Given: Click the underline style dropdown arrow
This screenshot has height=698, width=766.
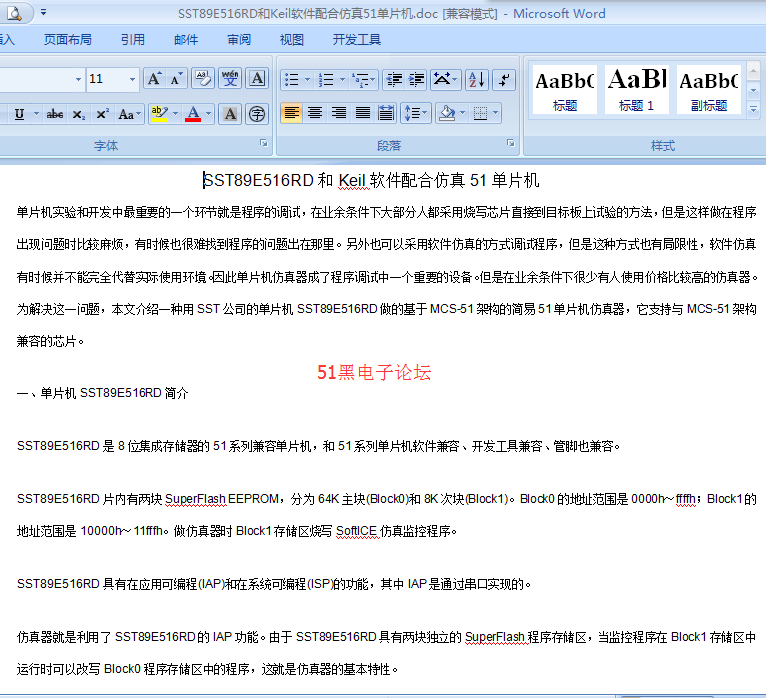Looking at the screenshot, I should 36,114.
